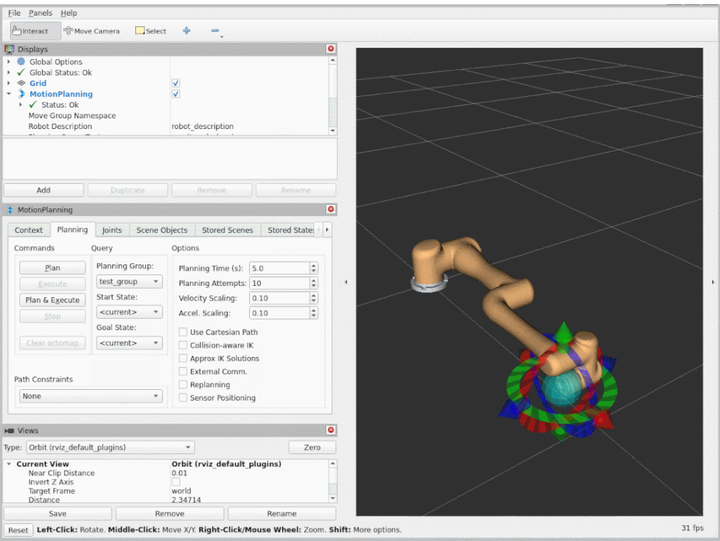Enable Approx IK Solutions
The height and width of the screenshot is (541, 720).
pyautogui.click(x=183, y=358)
